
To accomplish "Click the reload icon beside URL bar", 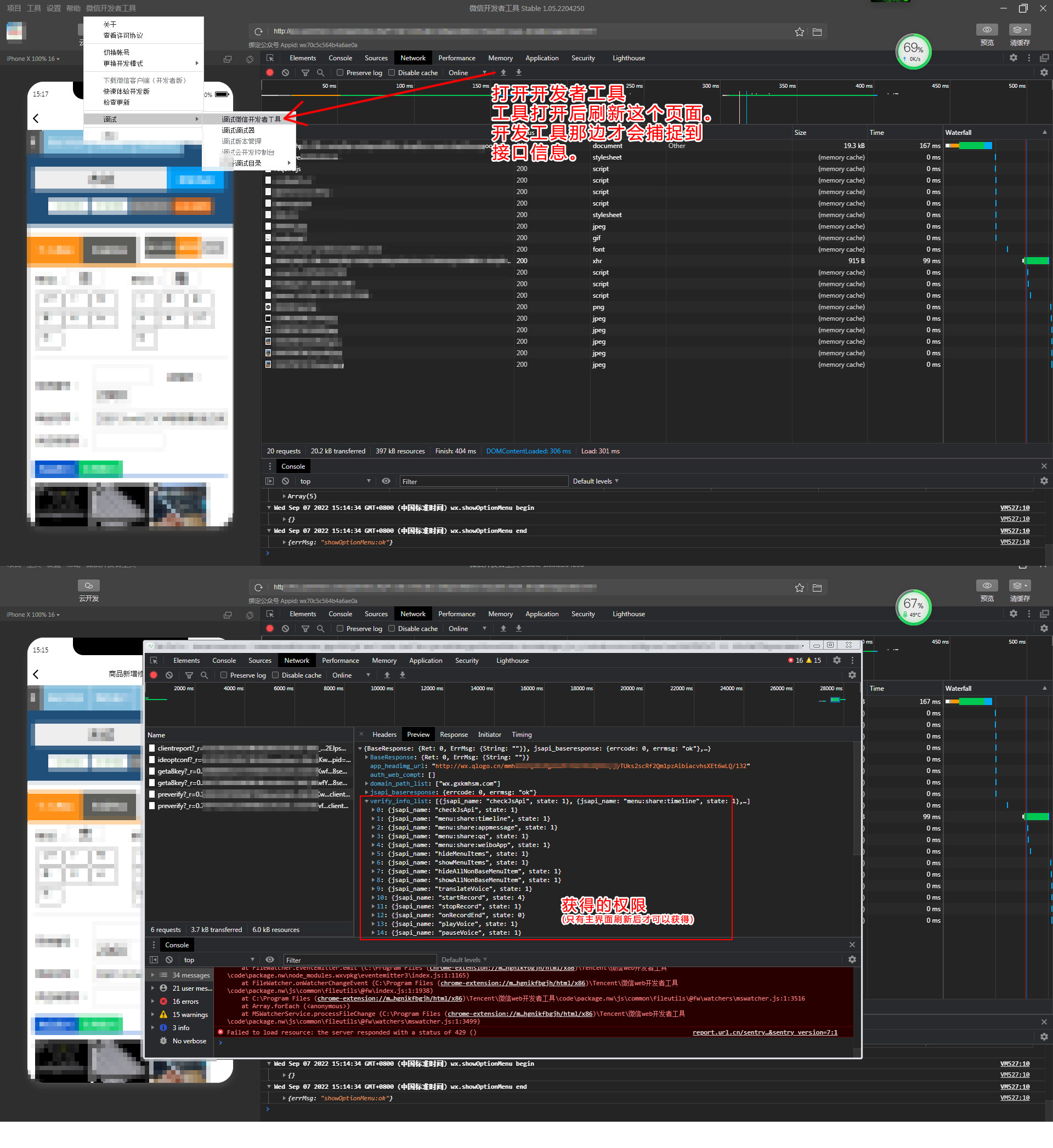I will 258,32.
